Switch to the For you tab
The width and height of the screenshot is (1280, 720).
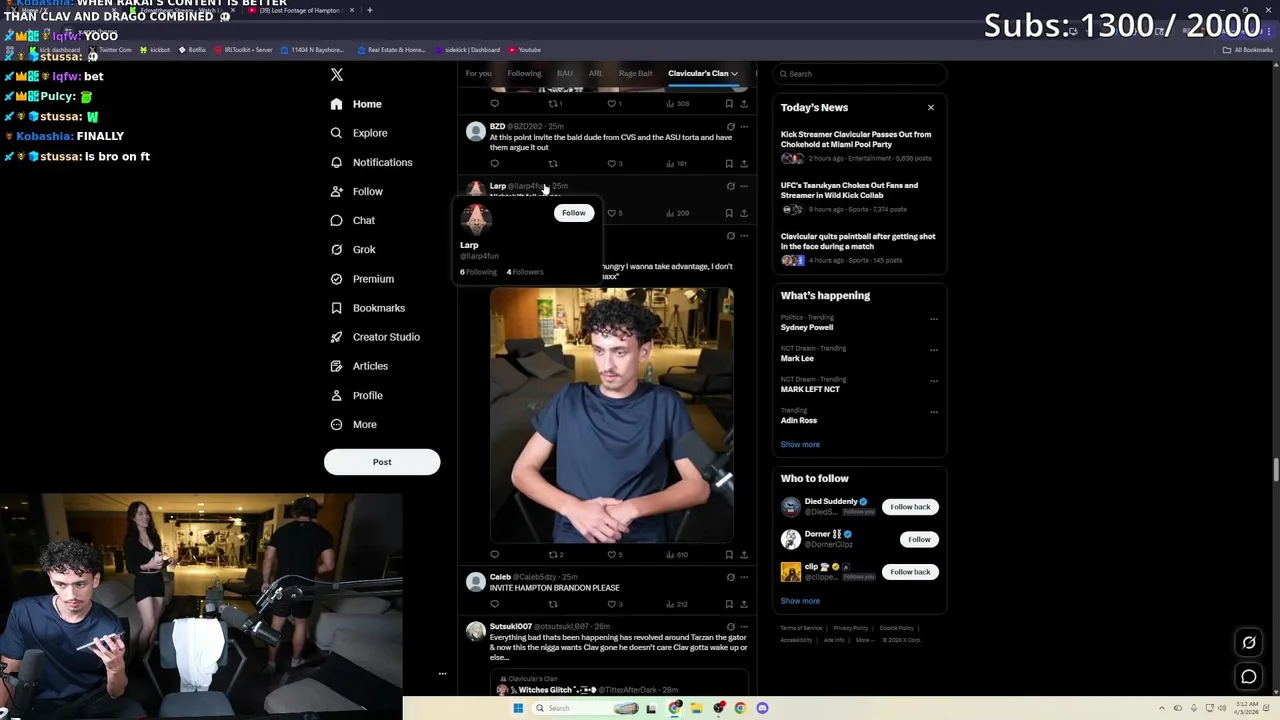coord(478,73)
